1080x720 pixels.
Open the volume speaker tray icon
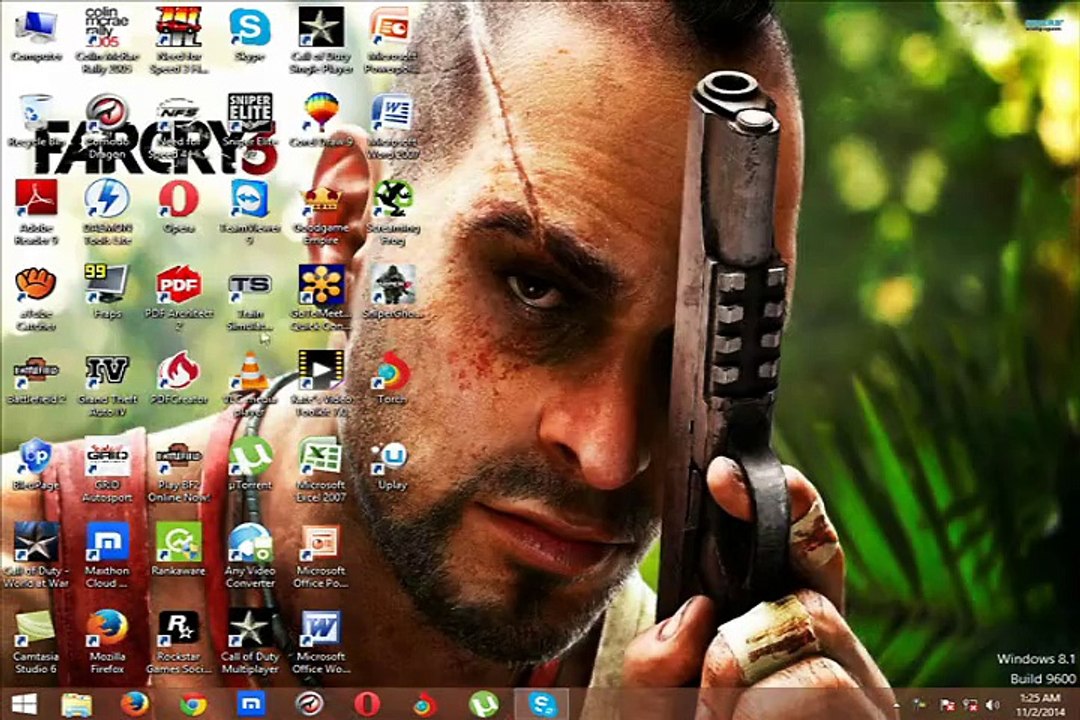[x=993, y=705]
